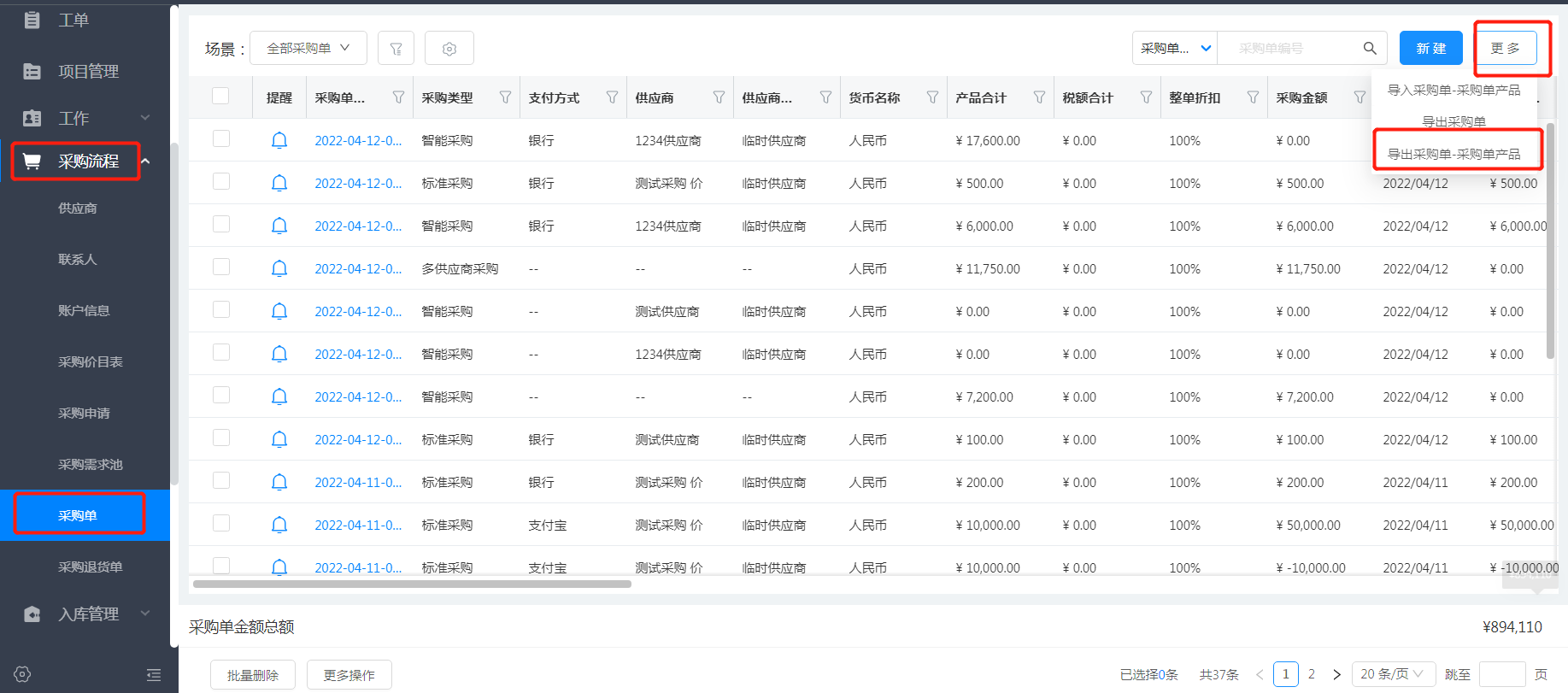1568x693 pixels.
Task: Open 联系人 in sidebar
Action: [x=78, y=260]
